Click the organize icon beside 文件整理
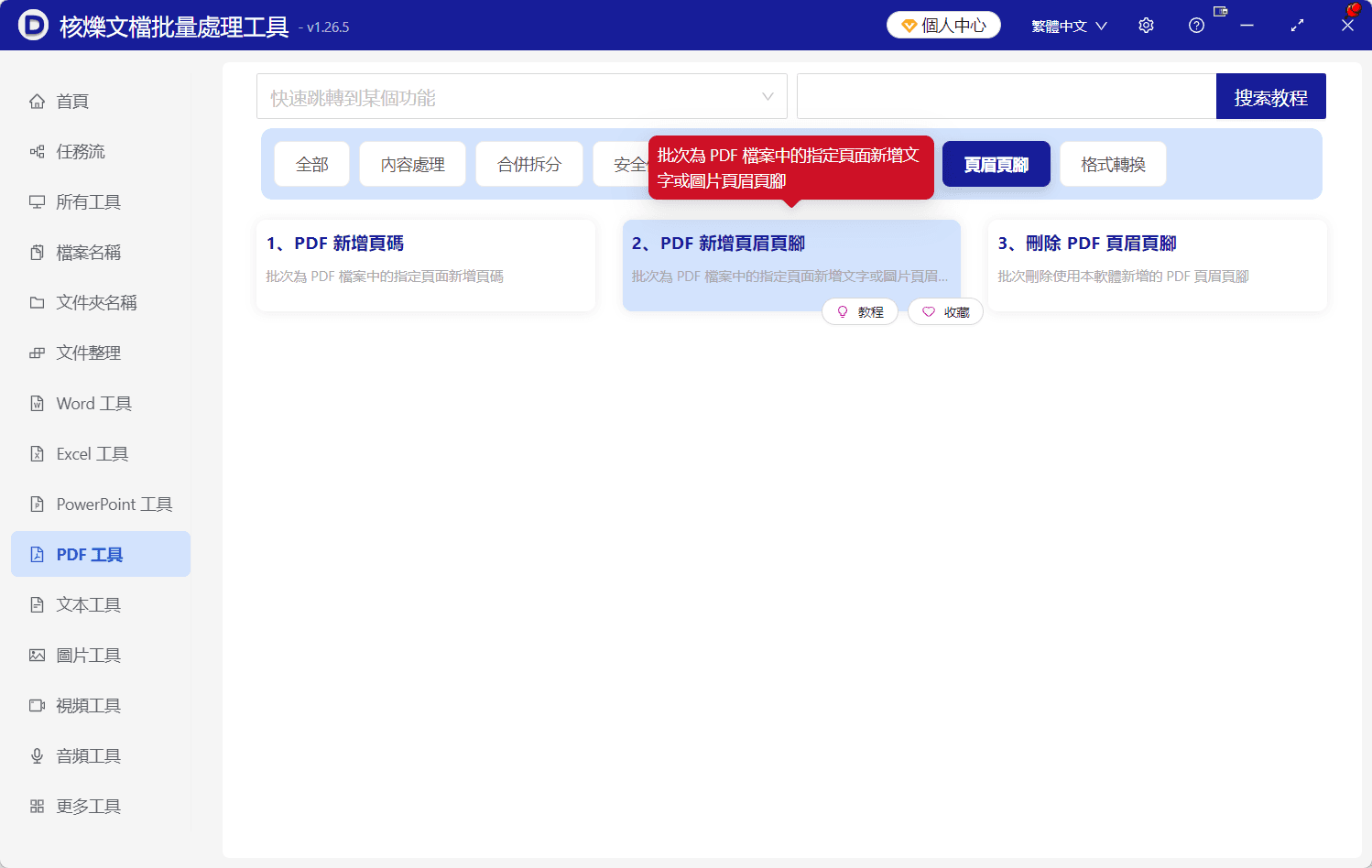 coord(37,353)
